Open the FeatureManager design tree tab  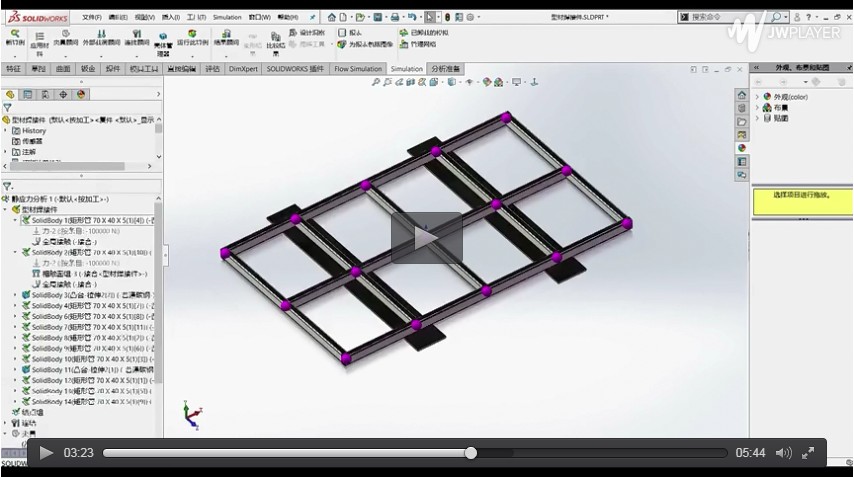(11, 94)
